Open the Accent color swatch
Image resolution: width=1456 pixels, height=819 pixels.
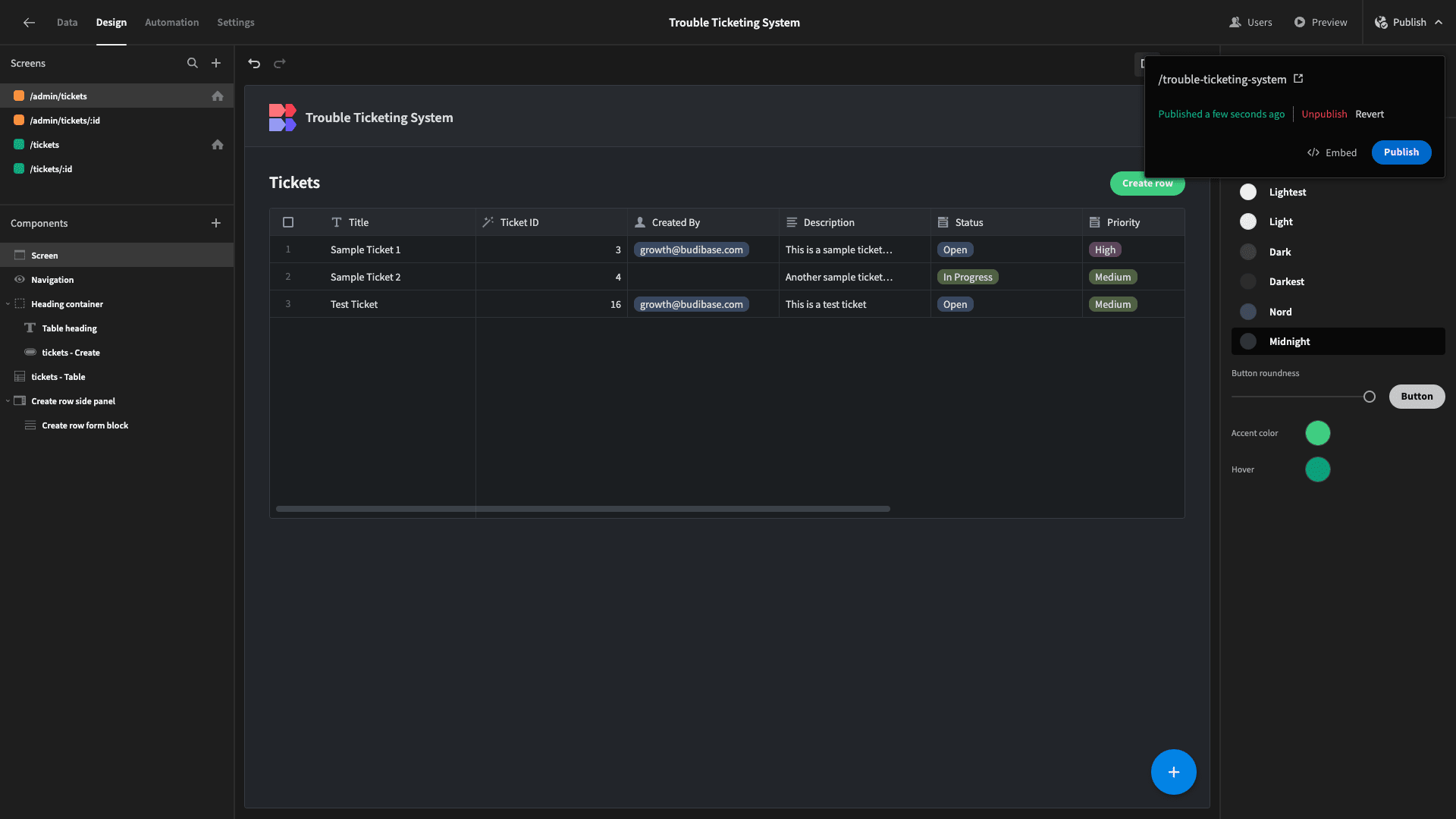[1317, 433]
